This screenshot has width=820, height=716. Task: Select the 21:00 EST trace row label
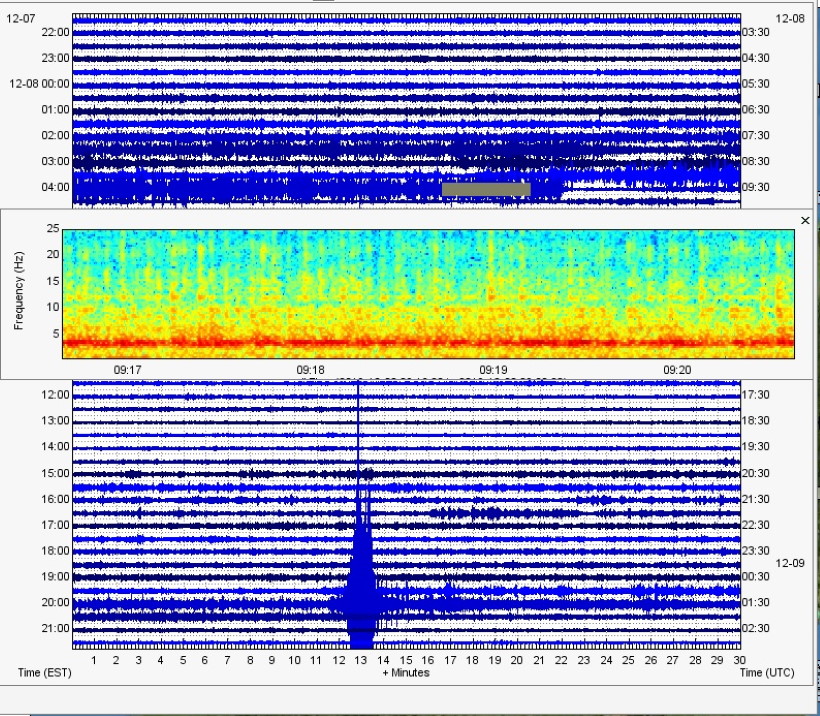pos(55,628)
